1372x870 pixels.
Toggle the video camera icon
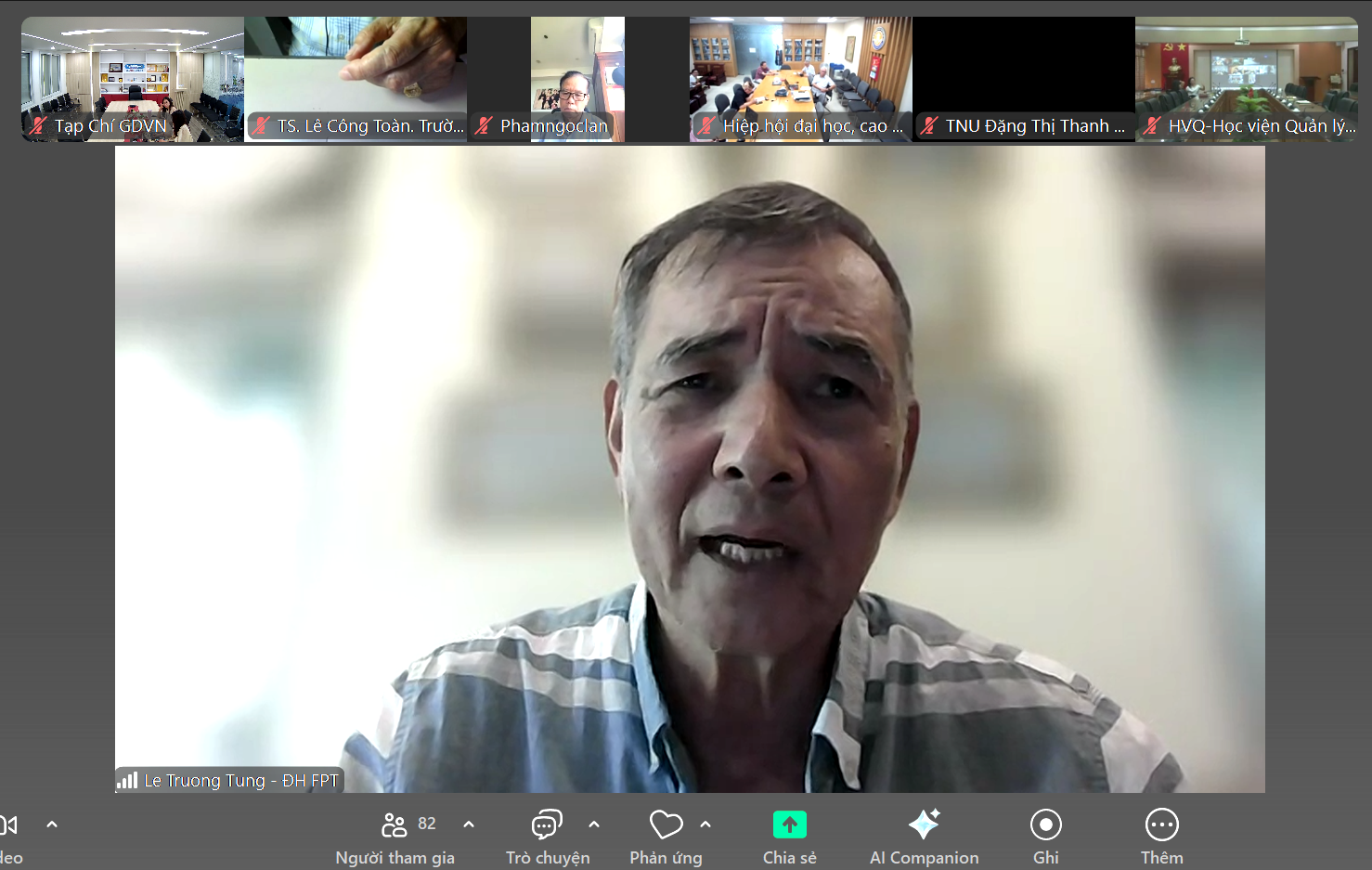[x=8, y=825]
